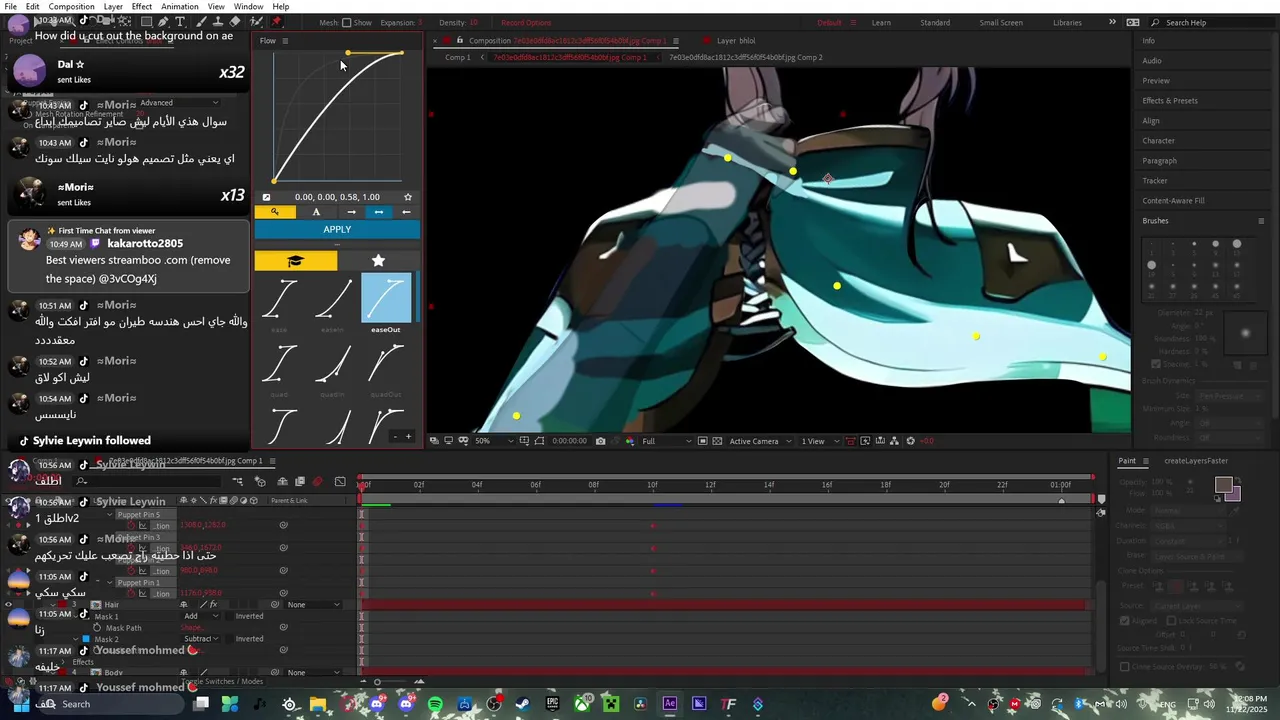Click the Paint foreground color swatch
Viewport: 1280px width, 720px height.
pyautogui.click(x=1223, y=485)
